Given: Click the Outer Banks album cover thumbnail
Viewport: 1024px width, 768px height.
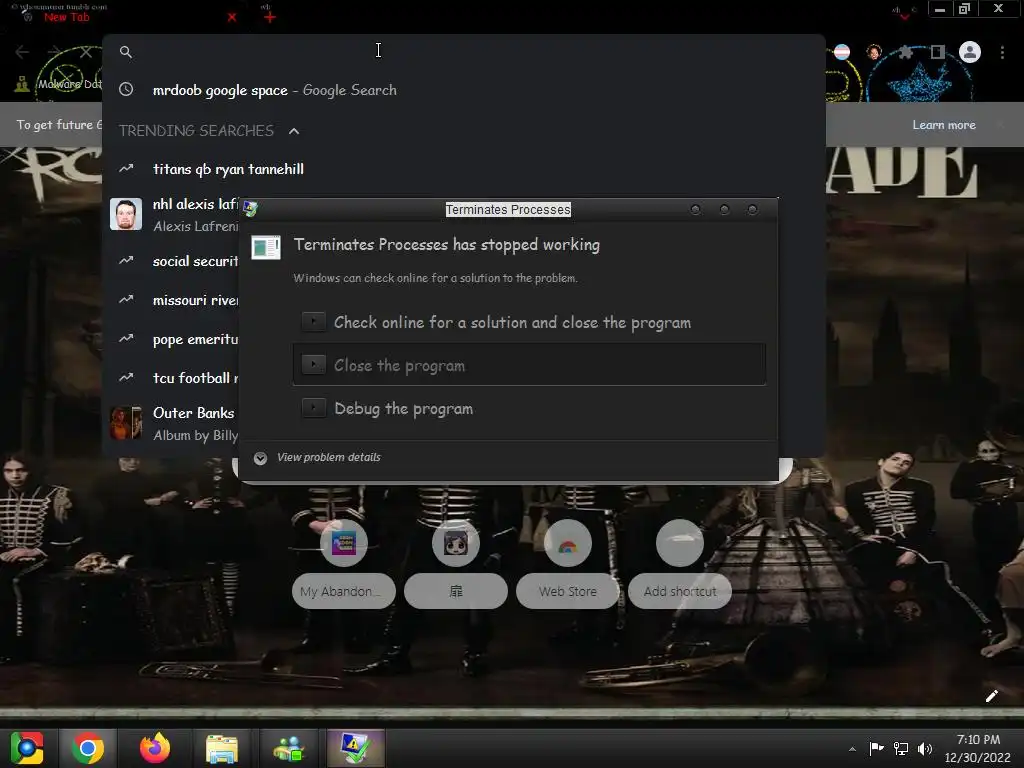Looking at the screenshot, I should pyautogui.click(x=126, y=423).
